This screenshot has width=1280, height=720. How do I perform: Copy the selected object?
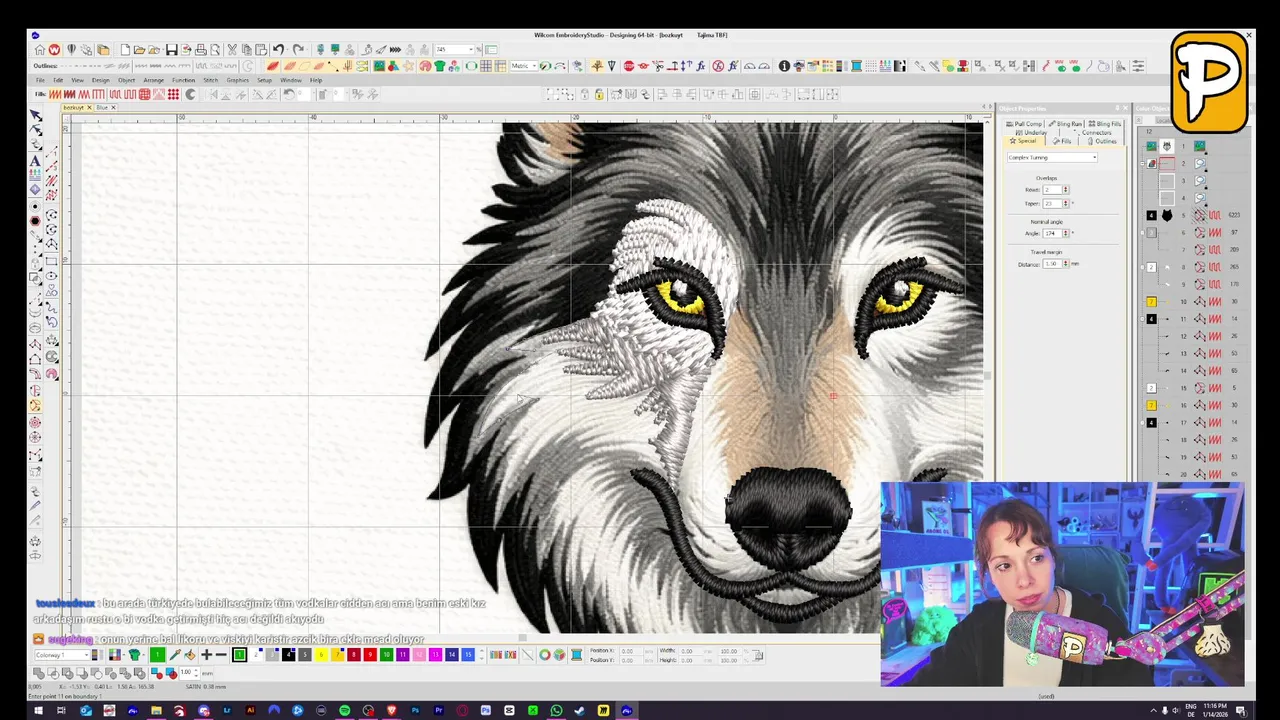(x=246, y=50)
